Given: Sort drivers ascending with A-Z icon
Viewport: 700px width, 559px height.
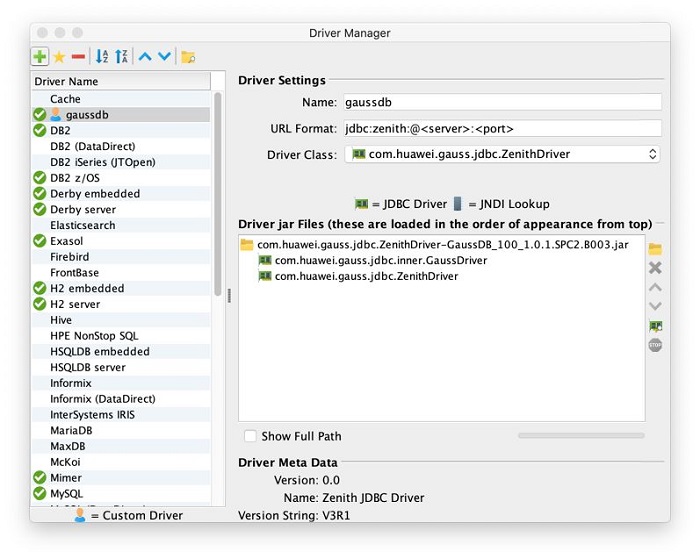Looking at the screenshot, I should (102, 57).
